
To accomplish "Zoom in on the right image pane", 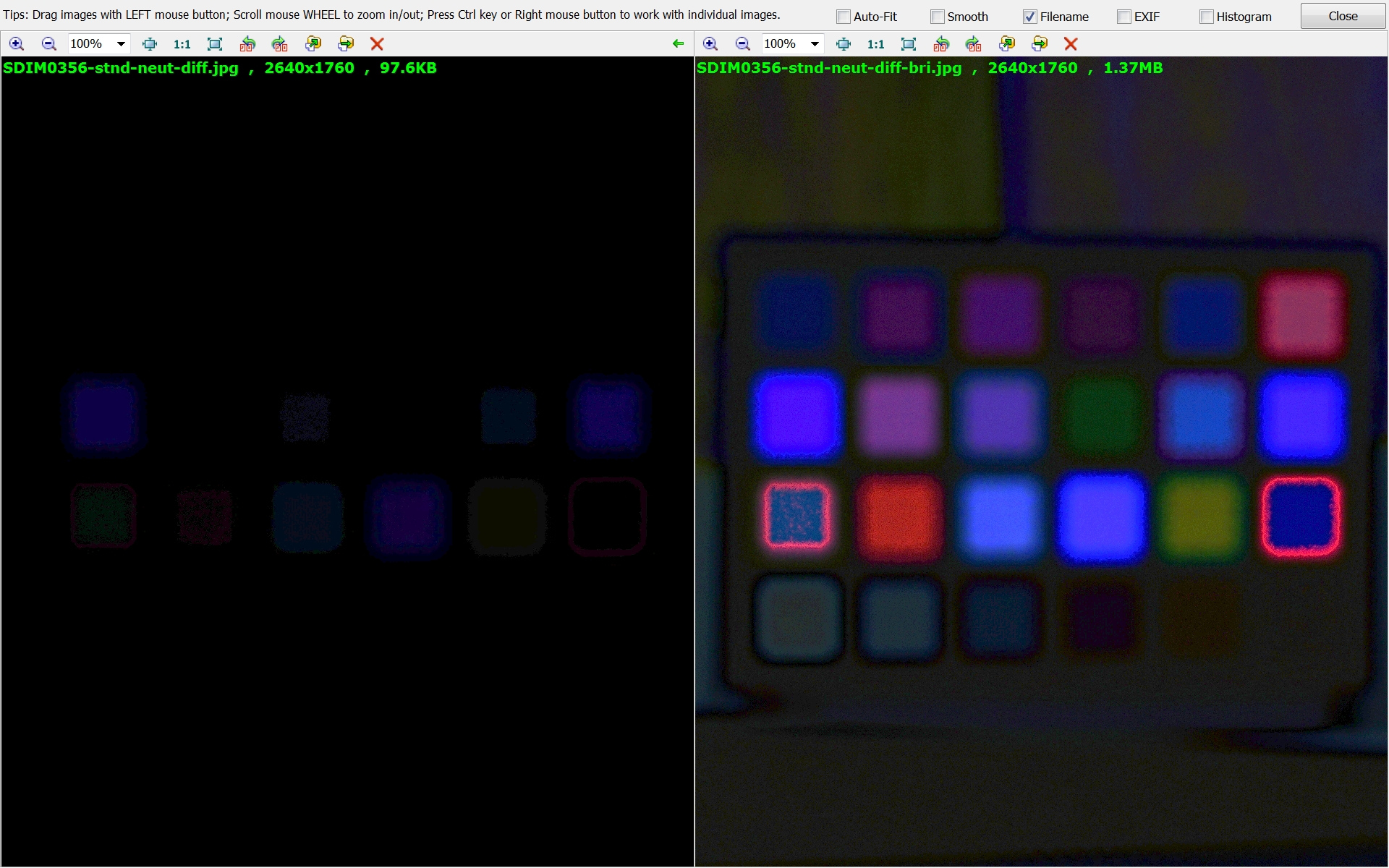I will [710, 44].
